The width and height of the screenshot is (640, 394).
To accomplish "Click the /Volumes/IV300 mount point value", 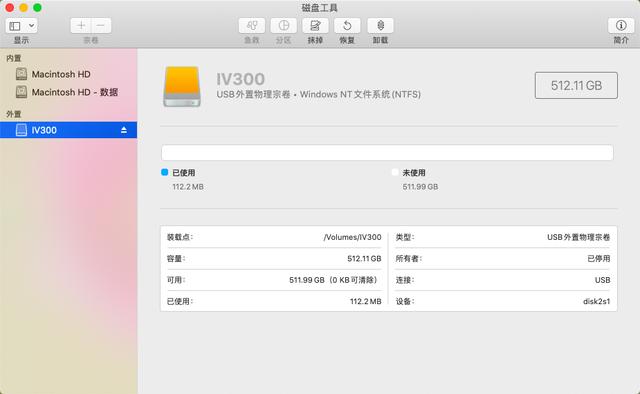I will [x=352, y=237].
